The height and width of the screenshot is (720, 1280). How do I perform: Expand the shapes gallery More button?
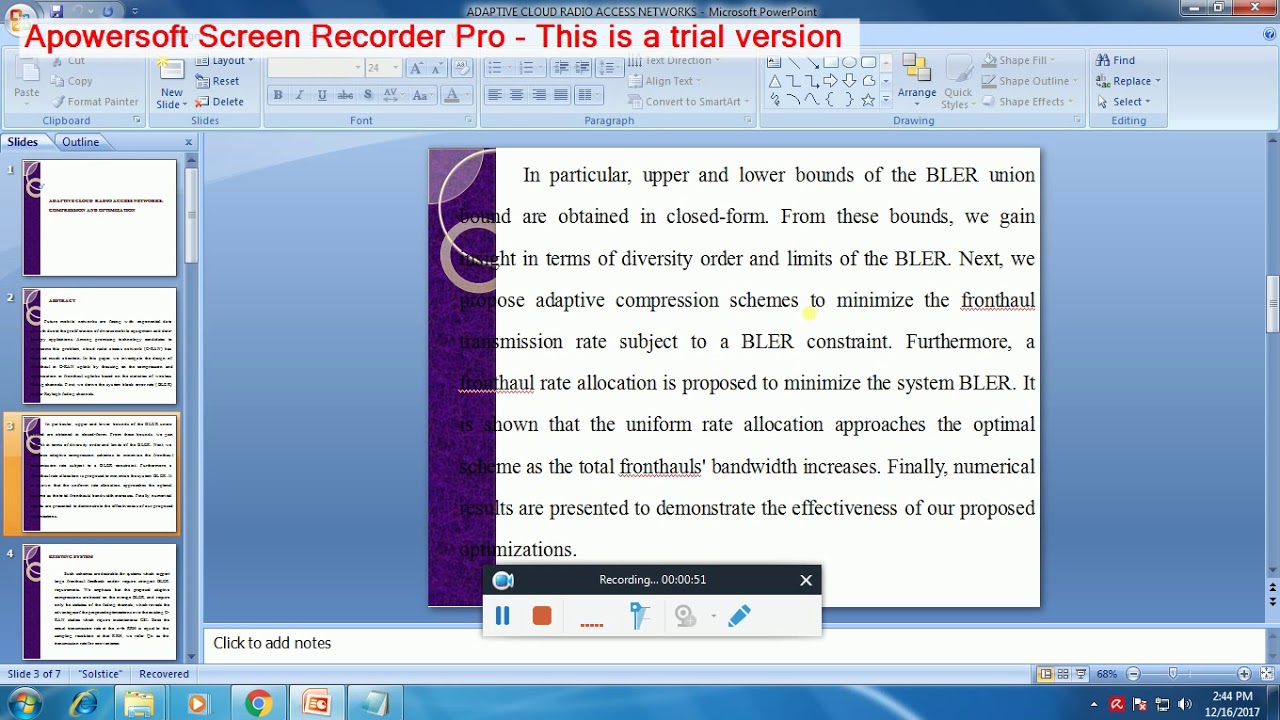[x=886, y=100]
